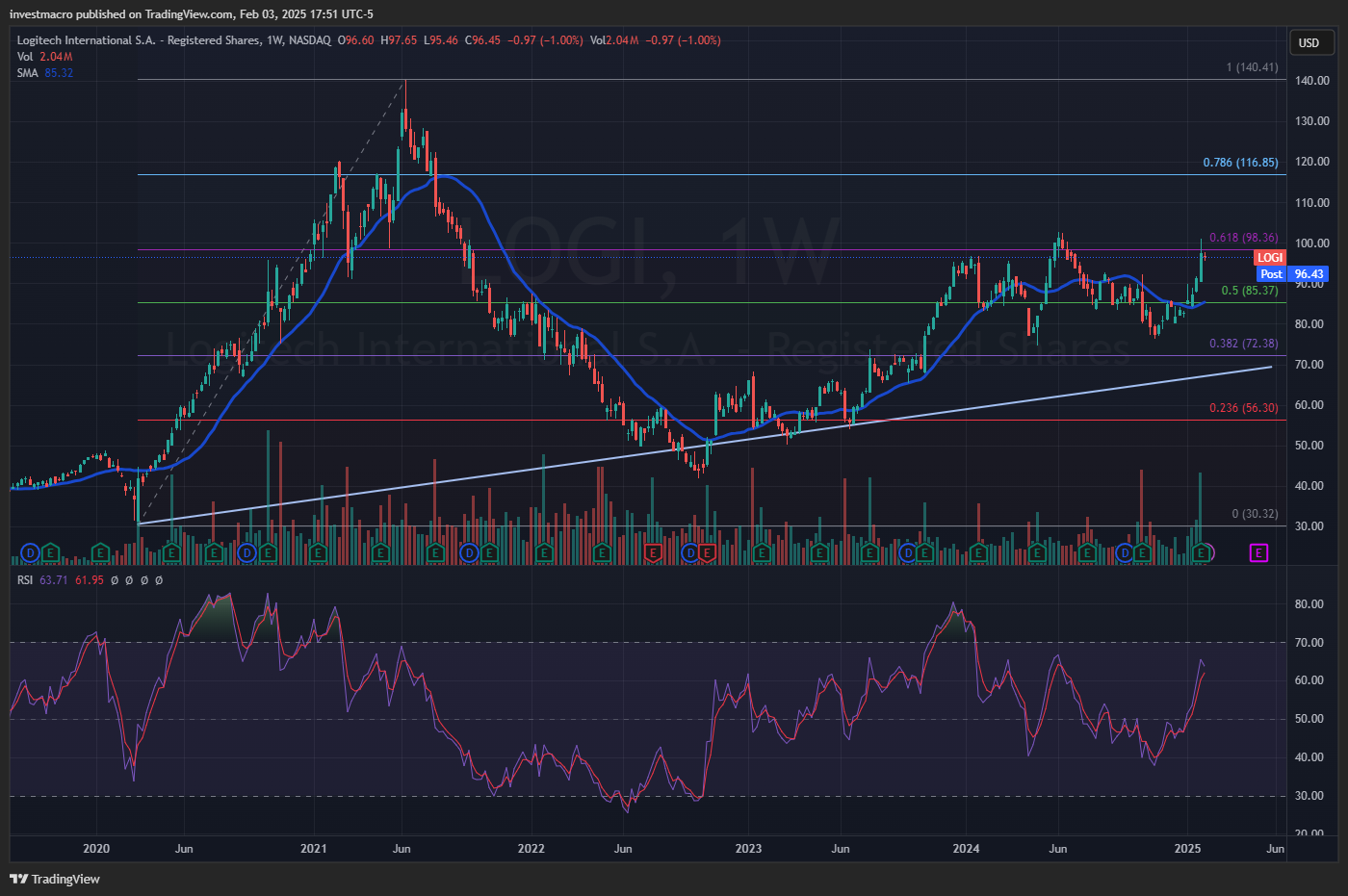Click the rightmost blue dividend D marker

point(1124,552)
